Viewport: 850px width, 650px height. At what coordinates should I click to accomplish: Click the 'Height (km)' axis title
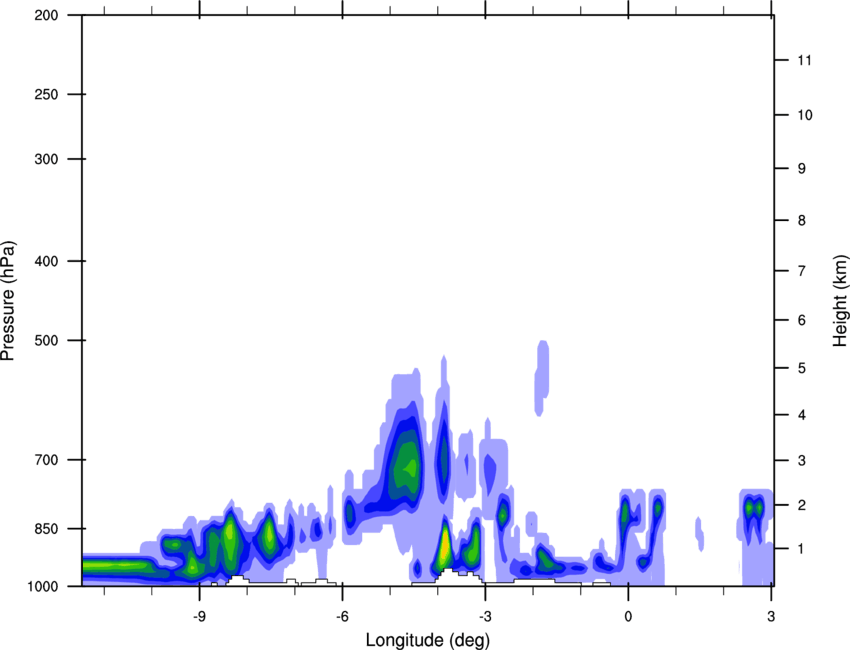click(x=840, y=301)
